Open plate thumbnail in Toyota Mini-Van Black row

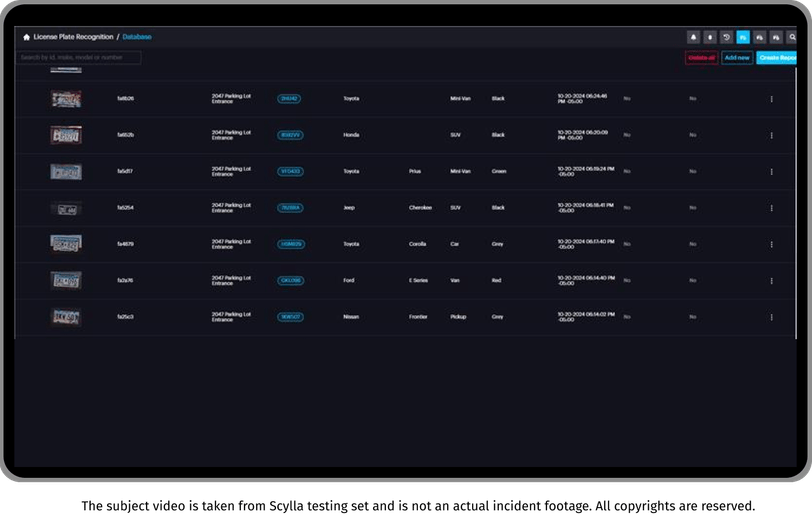click(x=66, y=98)
